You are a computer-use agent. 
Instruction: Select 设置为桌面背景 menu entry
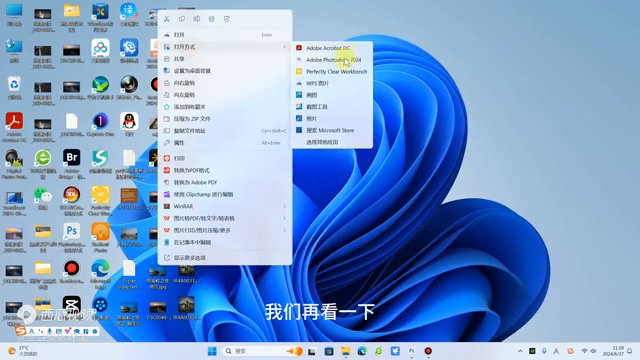225,71
